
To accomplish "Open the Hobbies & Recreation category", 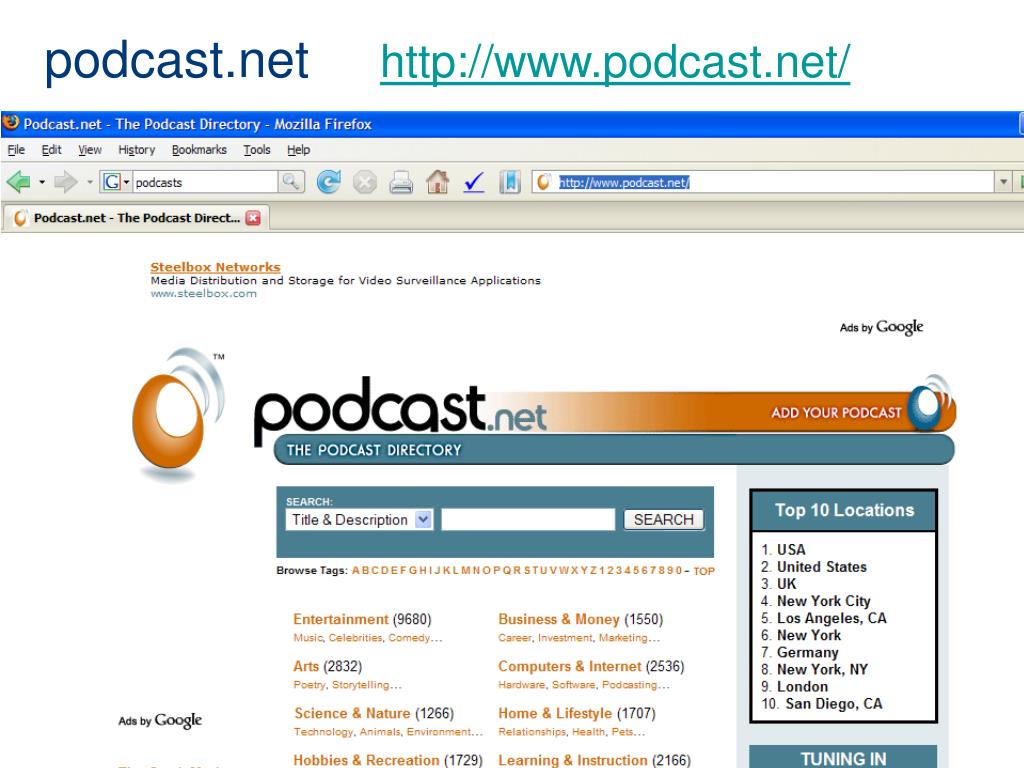I will point(366,760).
